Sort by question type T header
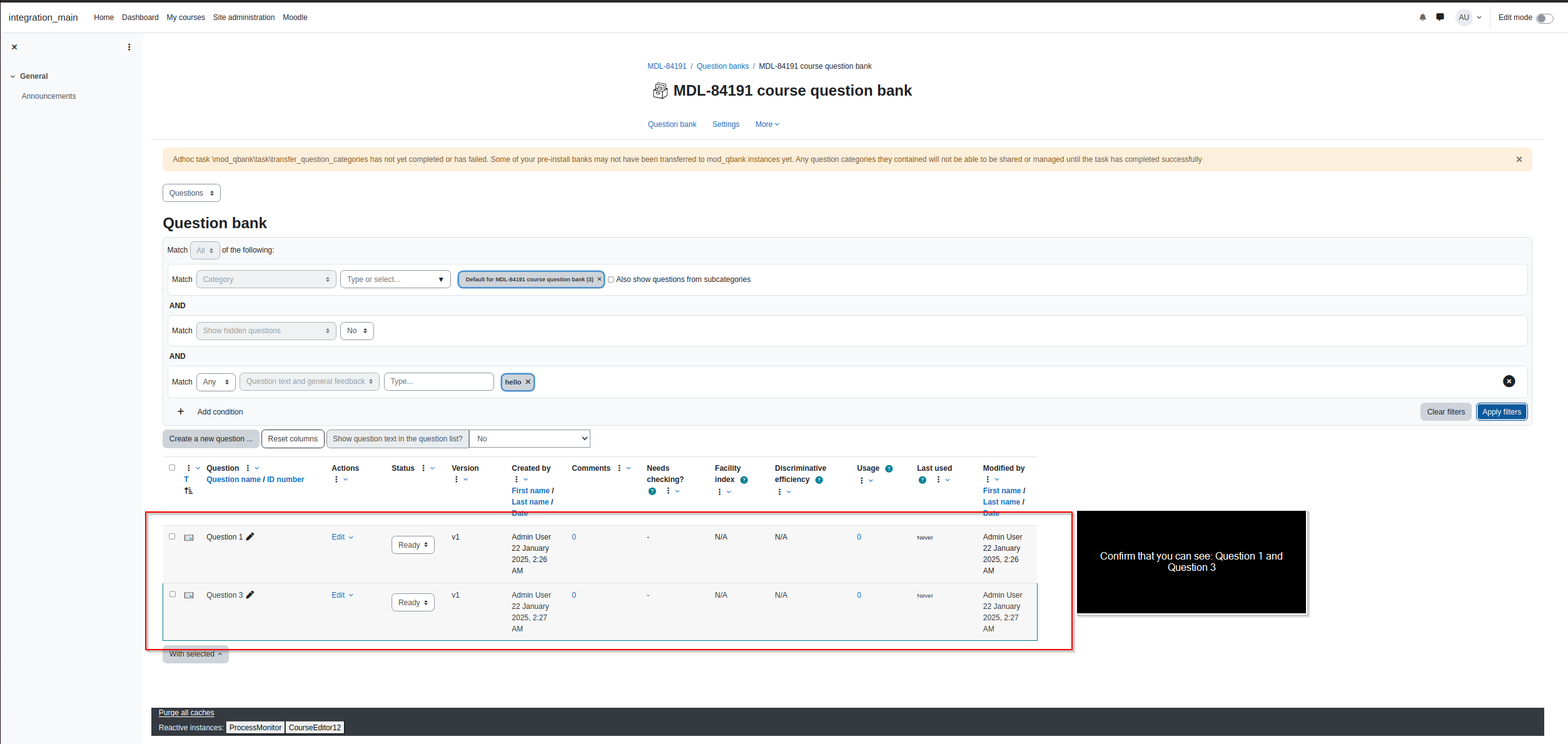Image resolution: width=1568 pixels, height=744 pixels. click(x=186, y=480)
